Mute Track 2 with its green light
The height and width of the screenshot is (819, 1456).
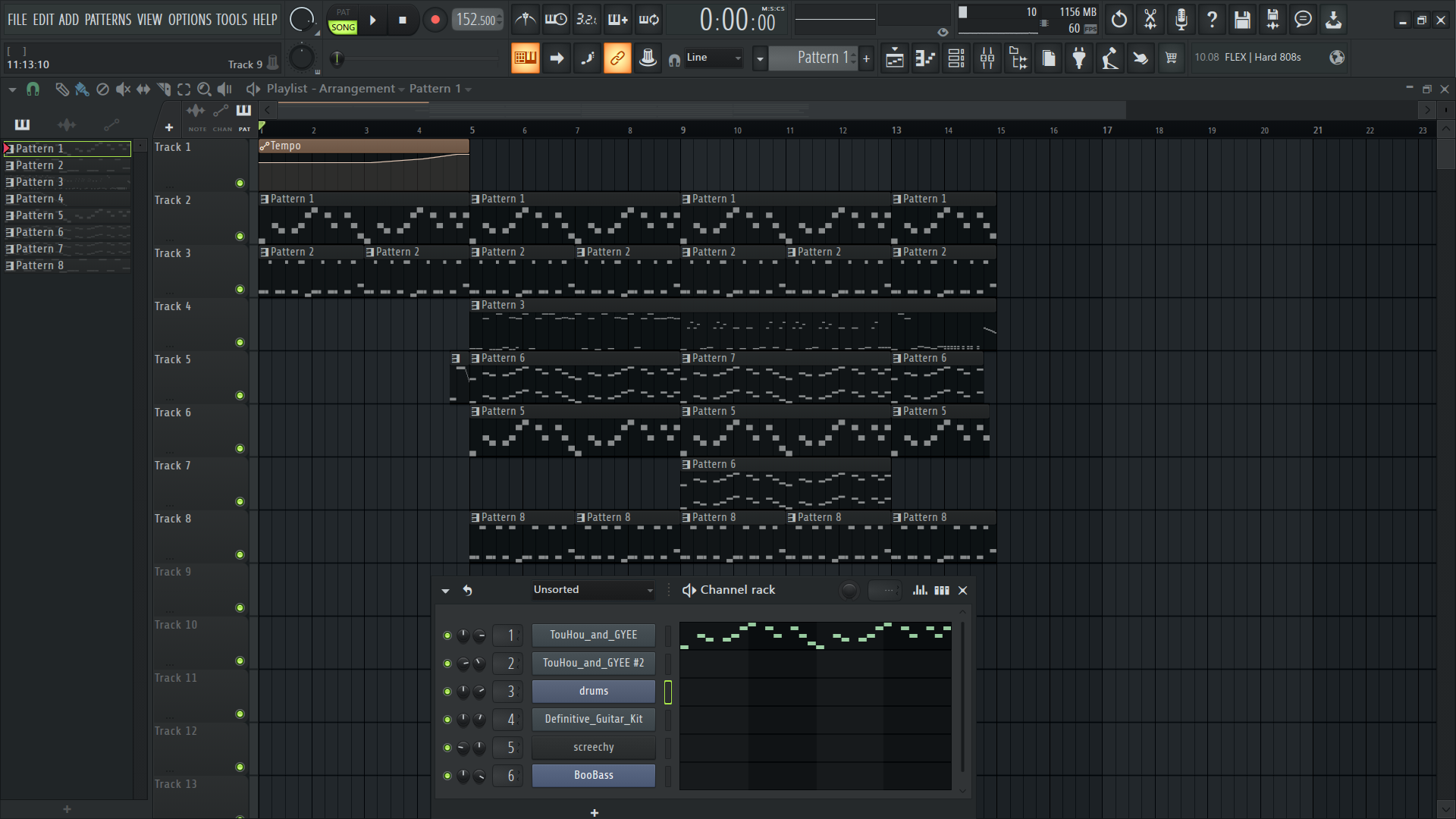240,236
